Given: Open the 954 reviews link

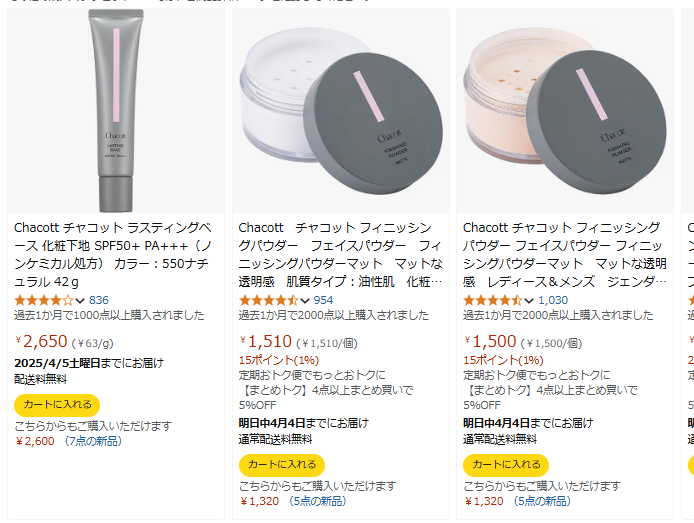Looking at the screenshot, I should pos(323,300).
